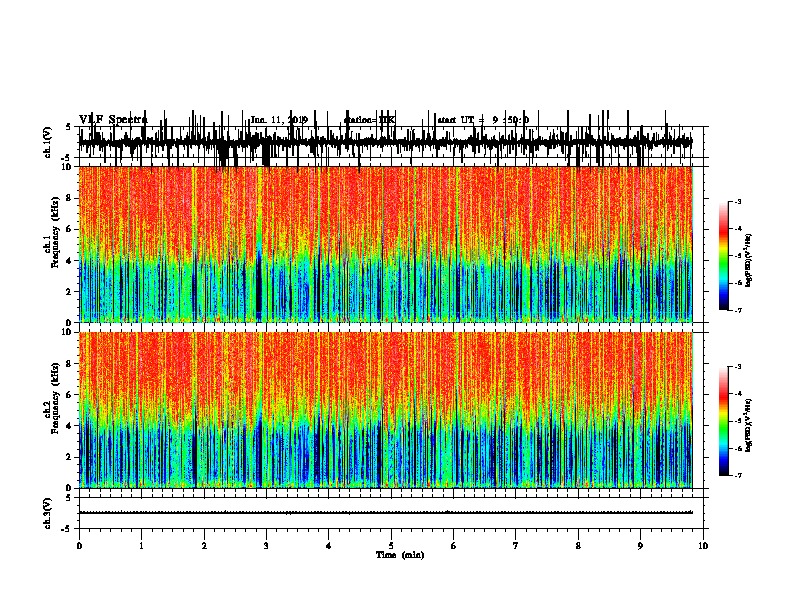Viewport: 792px width, 612px height.
Task: Click the ch.1 spectrogram panel
Action: [391, 244]
